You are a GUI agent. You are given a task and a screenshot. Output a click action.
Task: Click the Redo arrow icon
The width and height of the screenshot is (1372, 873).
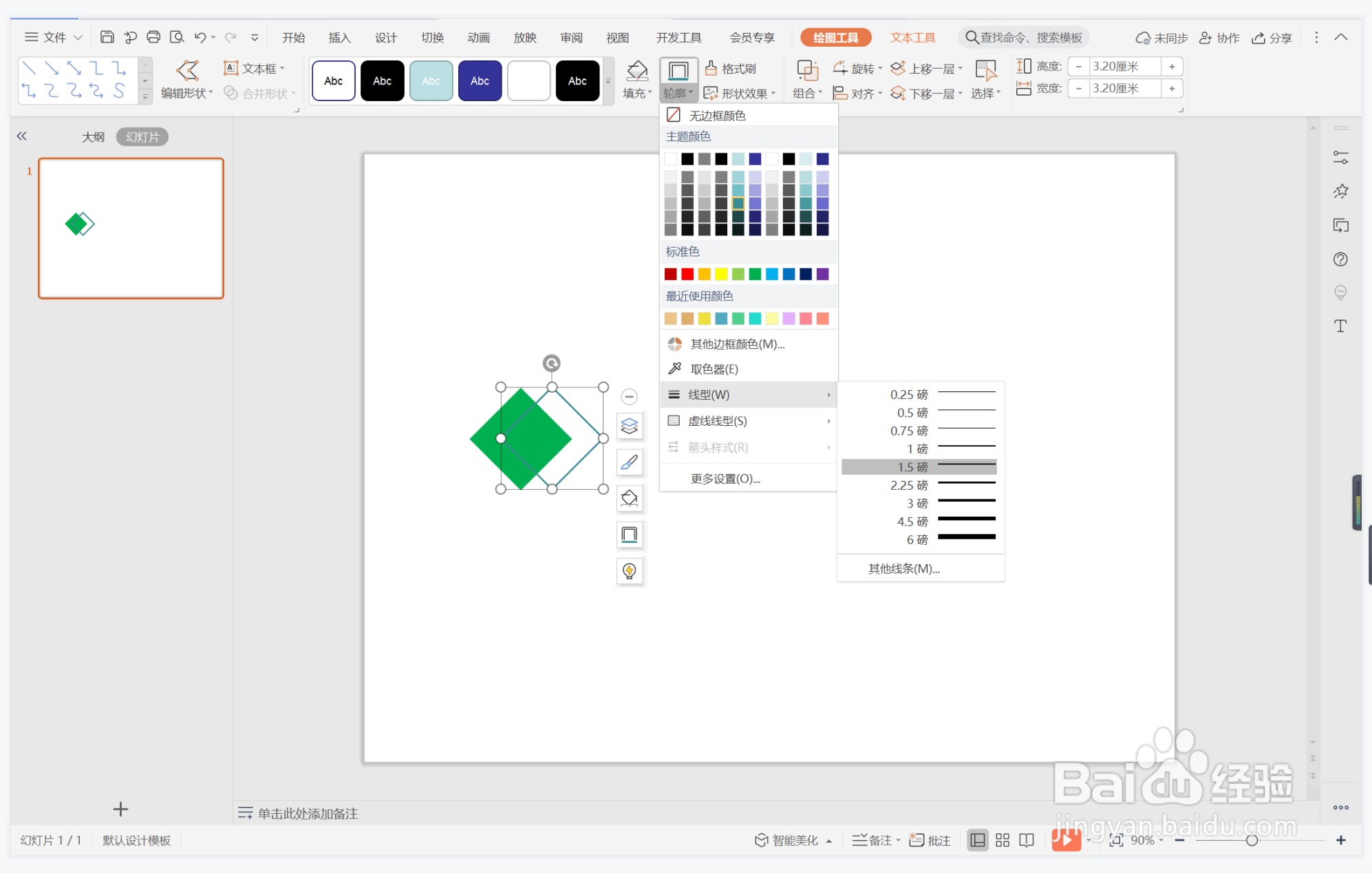point(231,37)
